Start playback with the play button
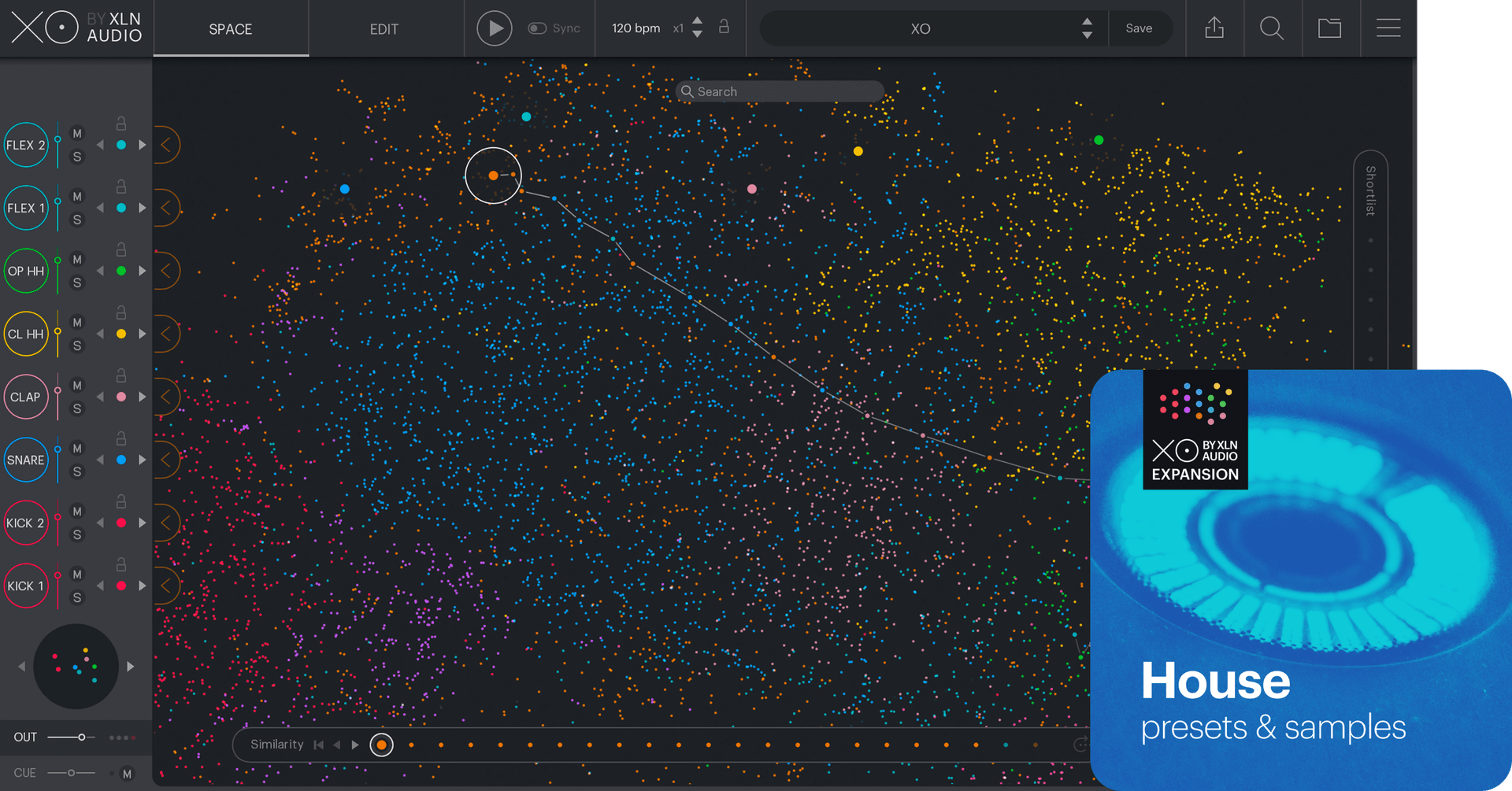 (495, 28)
